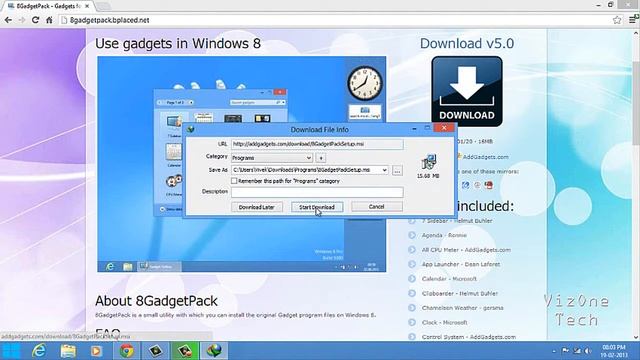This screenshot has width=640, height=360.
Task: Open the Internet Download Manager taskbar icon
Action: (x=214, y=351)
